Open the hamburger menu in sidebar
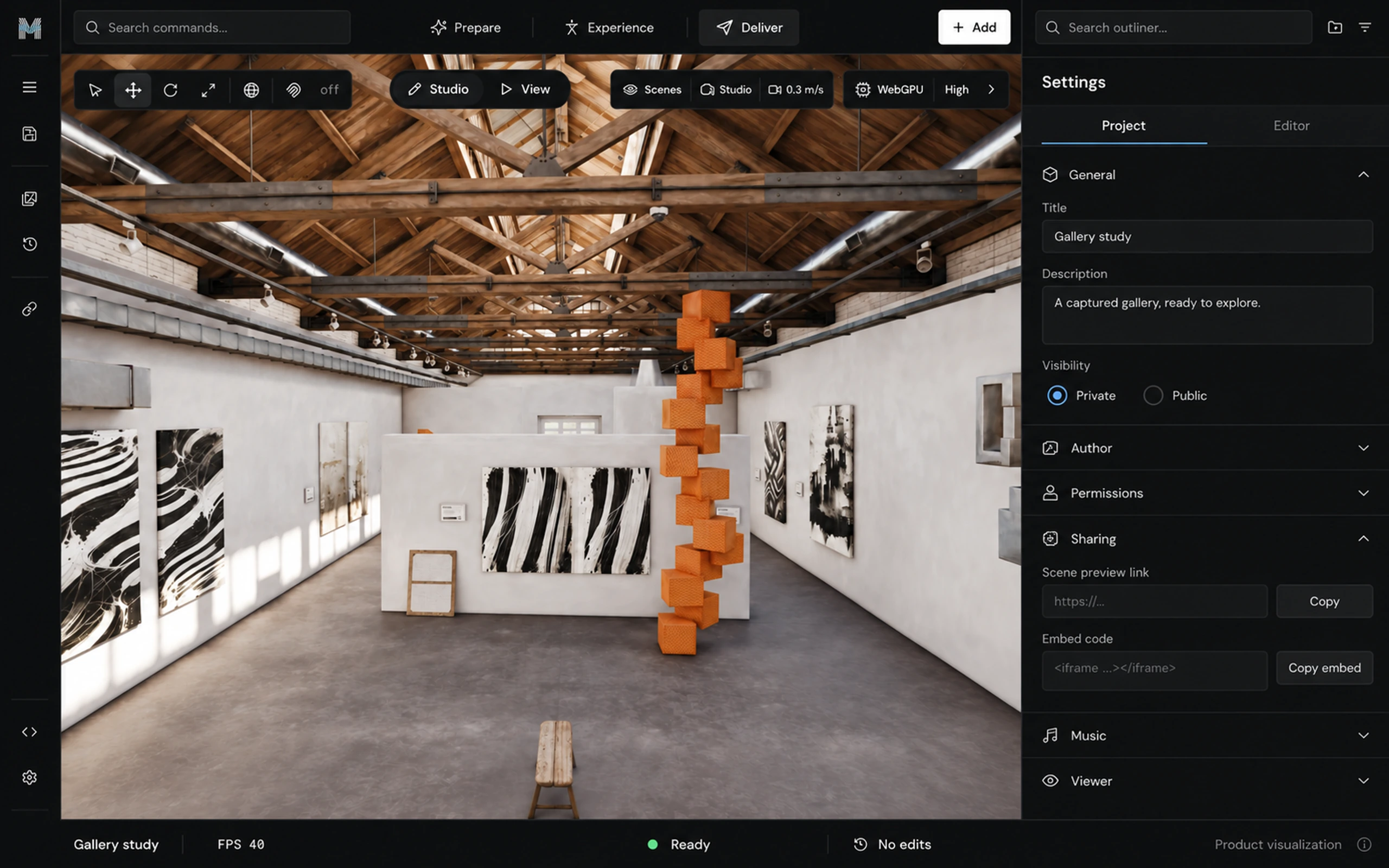 pyautogui.click(x=29, y=87)
